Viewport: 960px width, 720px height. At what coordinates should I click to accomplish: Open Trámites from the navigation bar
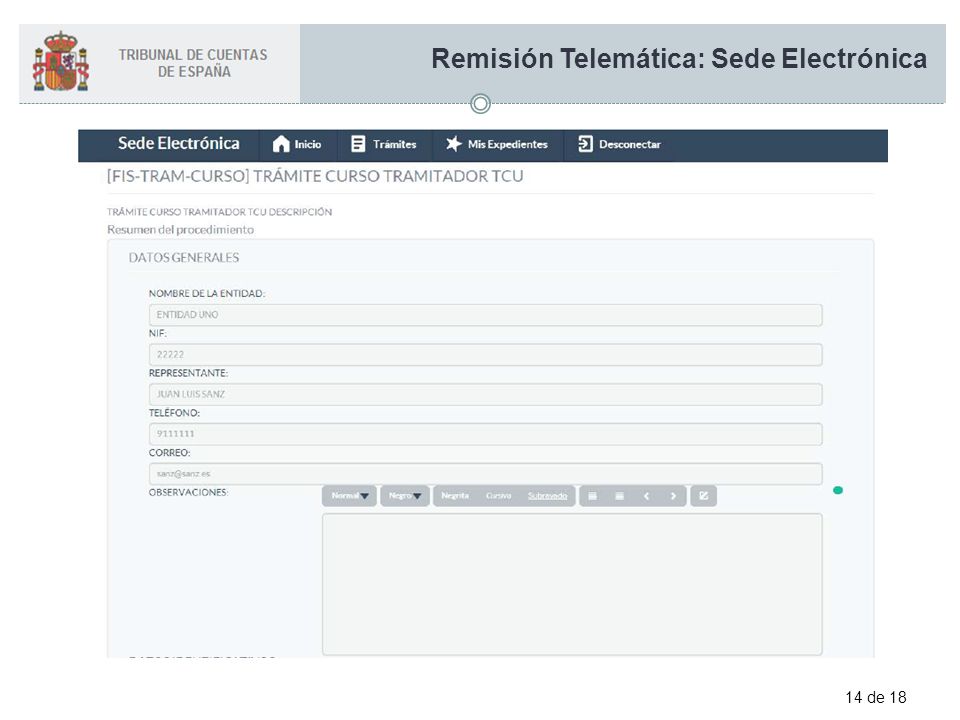[383, 144]
